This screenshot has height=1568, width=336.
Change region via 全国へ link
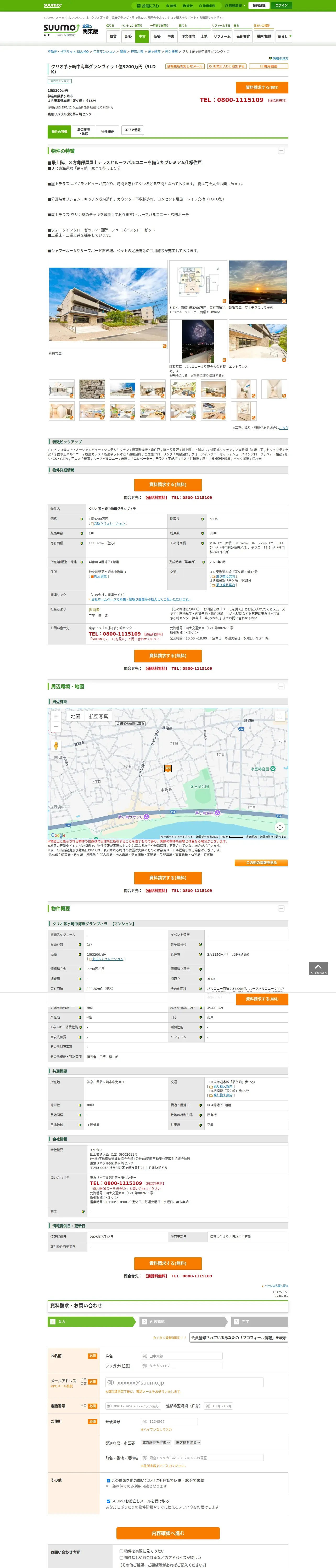coord(87,26)
